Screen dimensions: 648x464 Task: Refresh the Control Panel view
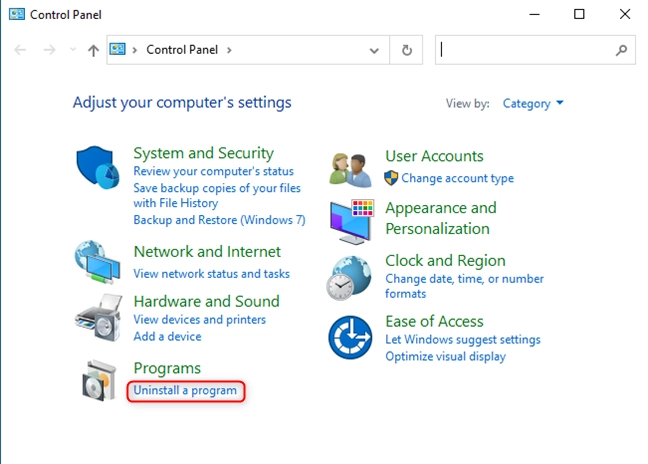point(407,50)
